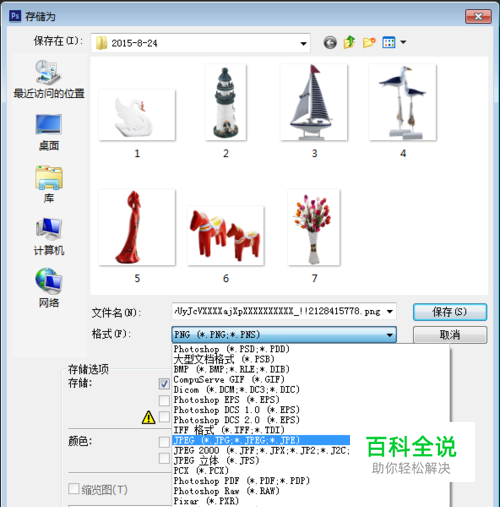Open Network (网络) shortcut
The image size is (500, 507).
tap(49, 288)
